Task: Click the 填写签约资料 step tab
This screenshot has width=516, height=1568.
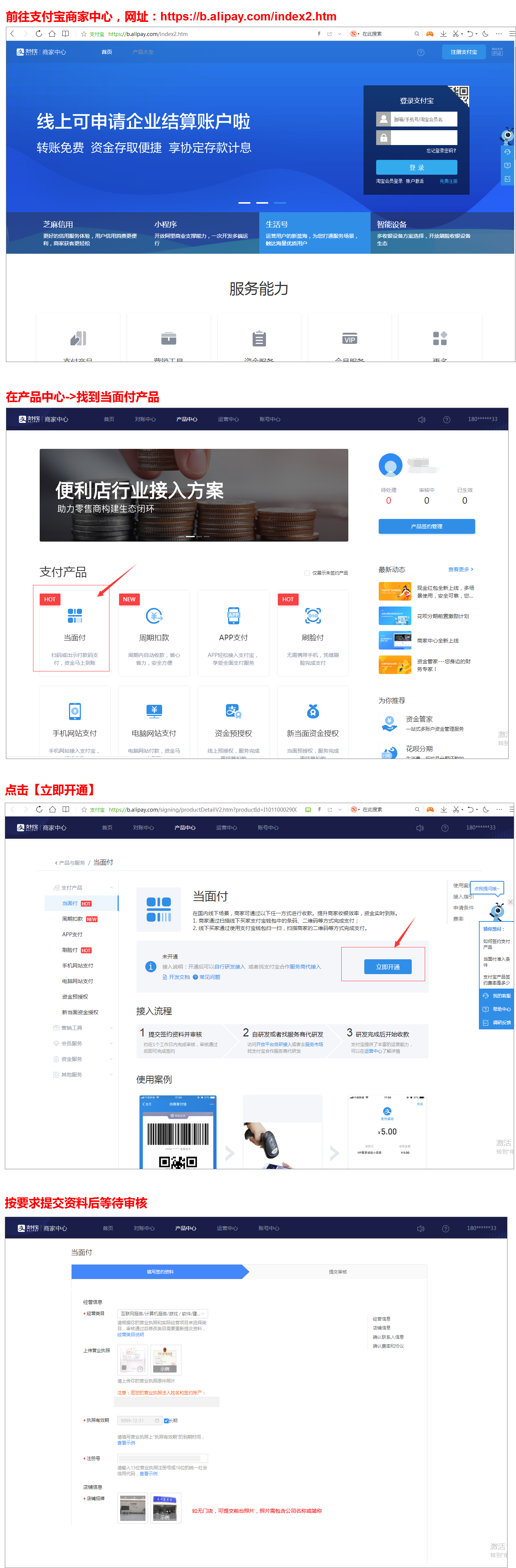Action: pyautogui.click(x=160, y=1272)
